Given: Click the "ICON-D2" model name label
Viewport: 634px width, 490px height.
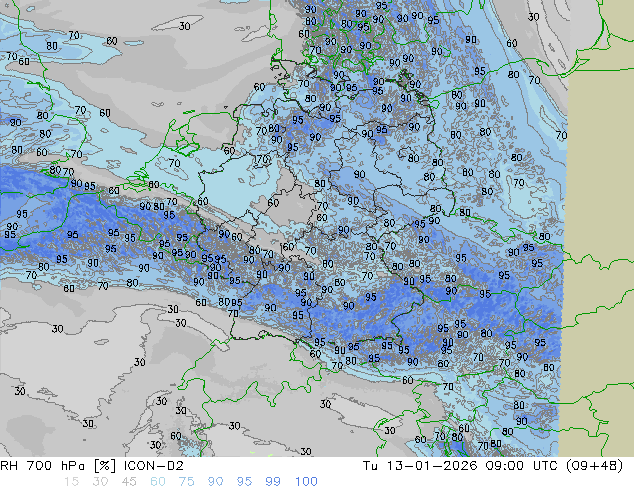Looking at the screenshot, I should (154, 466).
